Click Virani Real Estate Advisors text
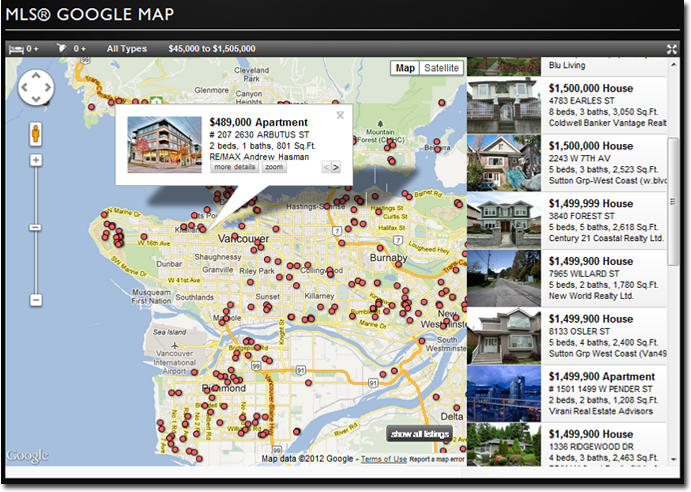691x492 pixels. pyautogui.click(x=601, y=411)
